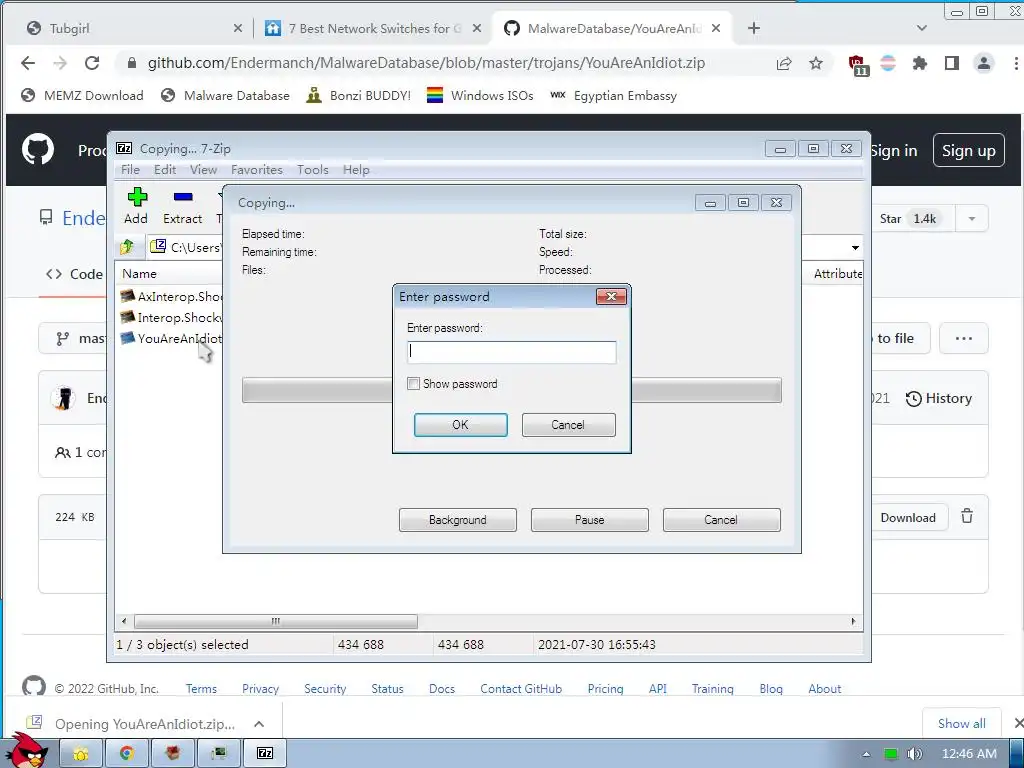Cancel the Enter password dialog
Screen dimensions: 1024x768
point(568,424)
